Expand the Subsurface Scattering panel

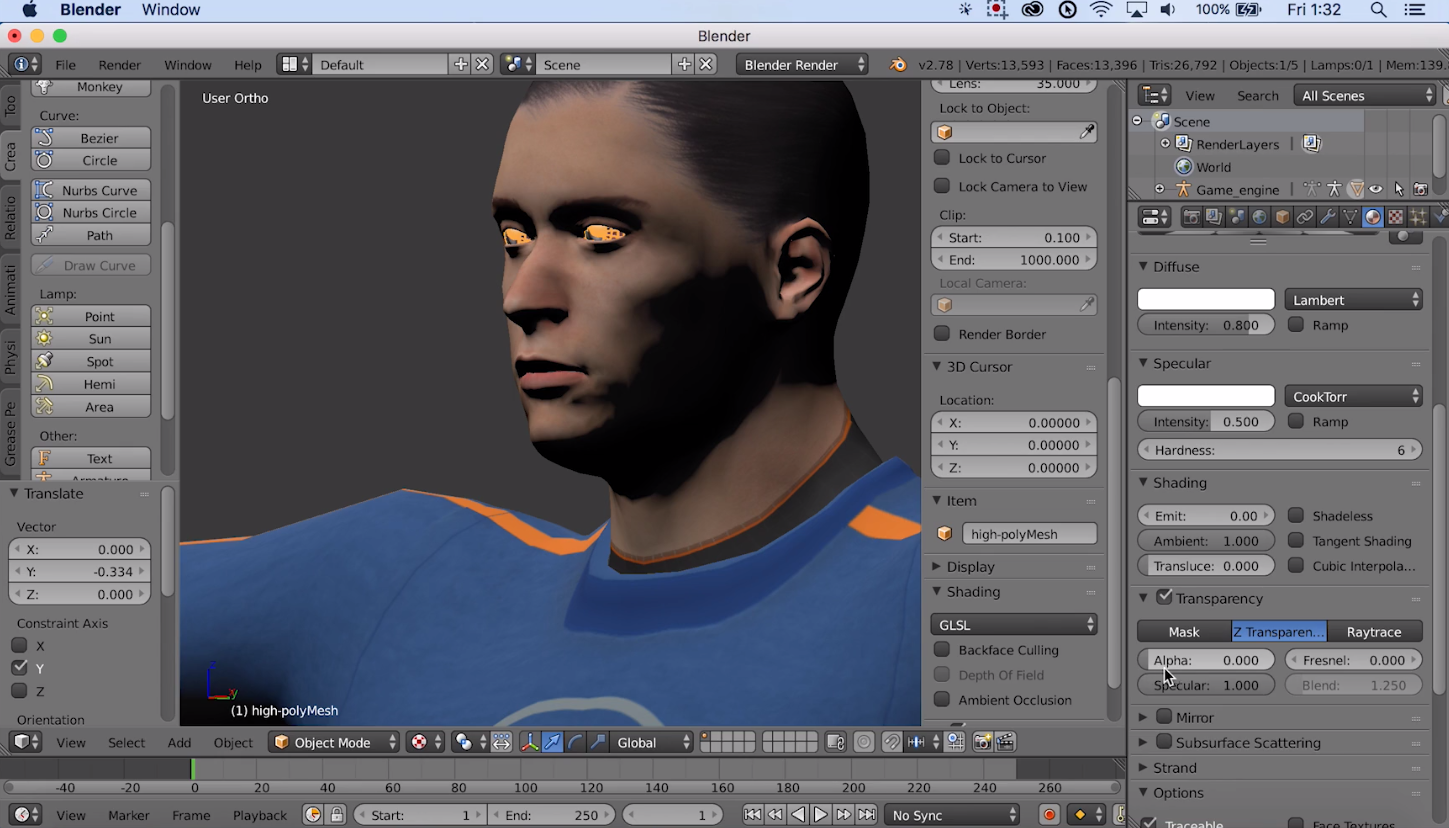point(1143,742)
